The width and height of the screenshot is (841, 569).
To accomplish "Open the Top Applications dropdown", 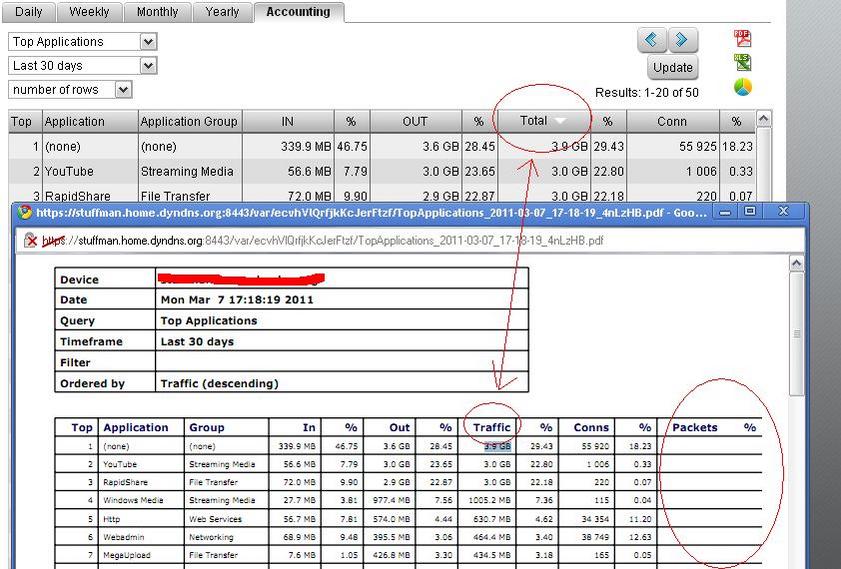I will pos(148,42).
